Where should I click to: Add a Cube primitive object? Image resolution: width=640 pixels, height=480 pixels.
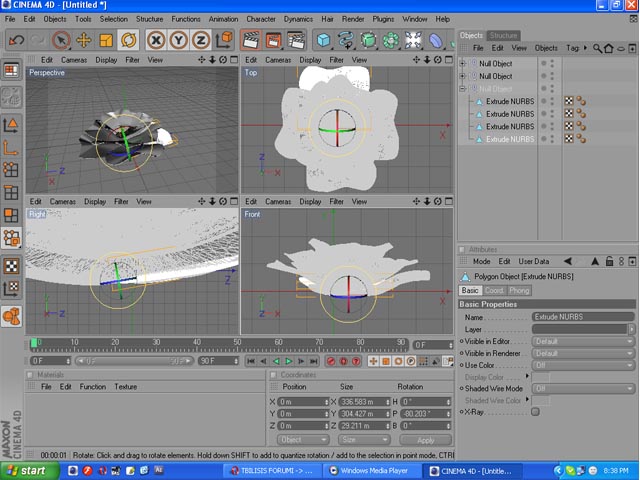pyautogui.click(x=324, y=40)
